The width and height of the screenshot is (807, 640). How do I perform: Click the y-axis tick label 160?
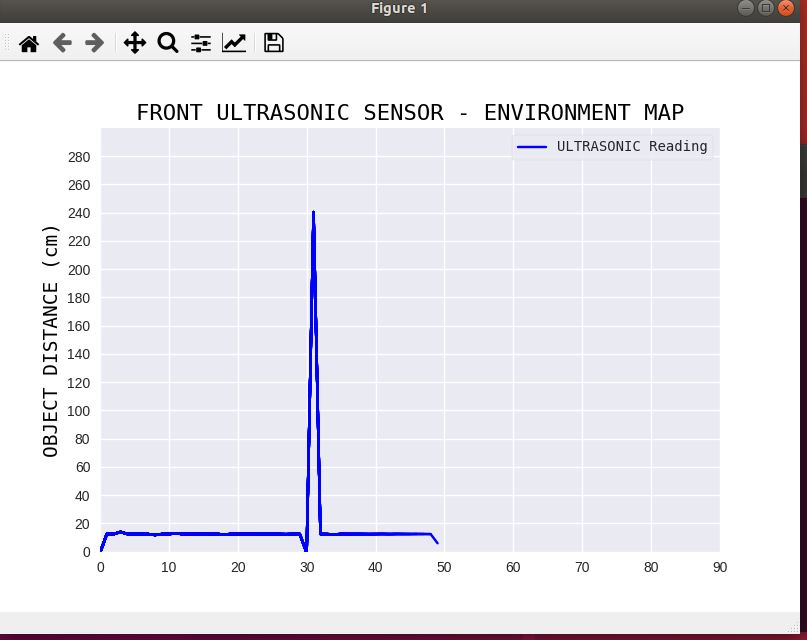(x=79, y=326)
